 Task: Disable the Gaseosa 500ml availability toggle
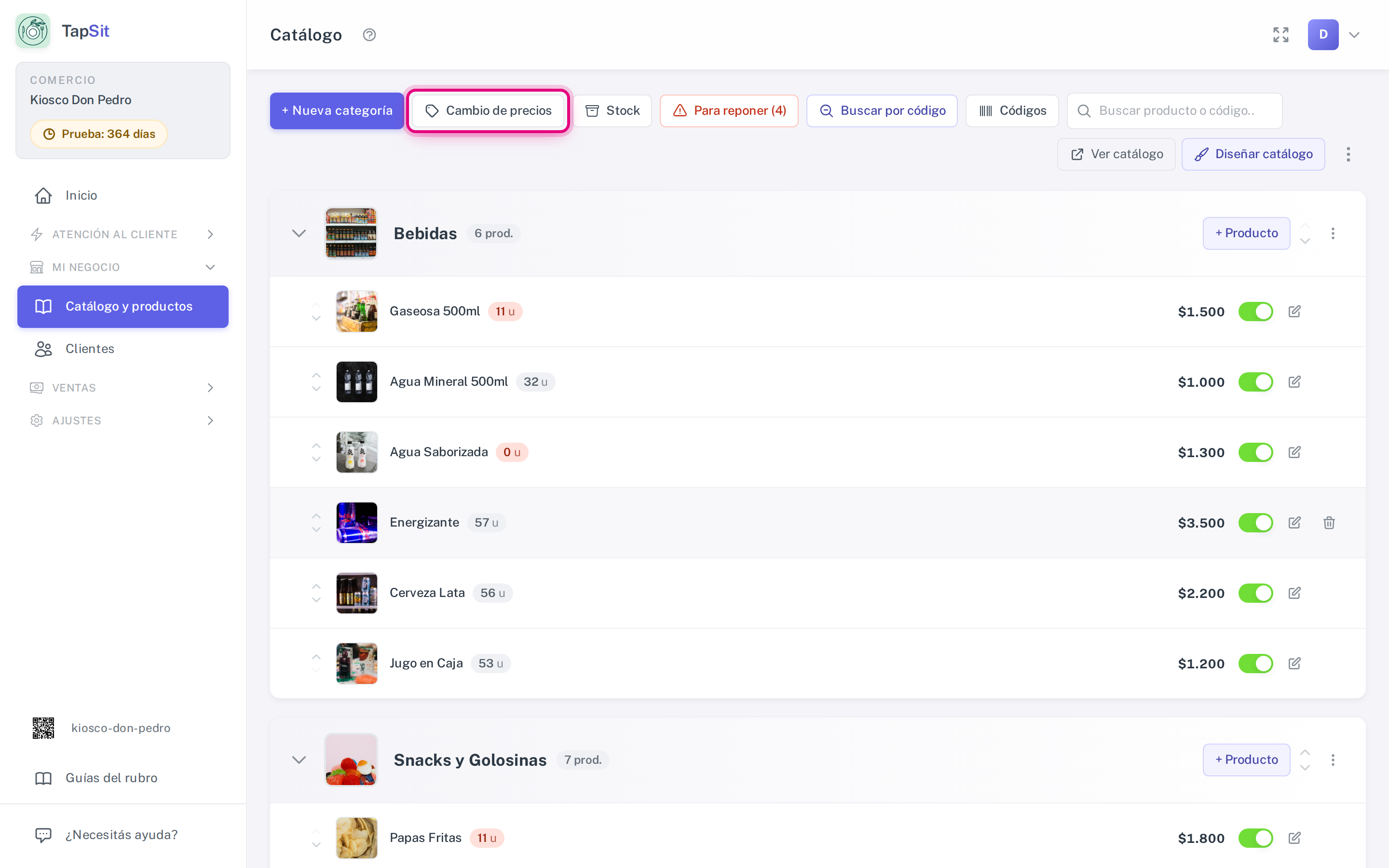1255,312
